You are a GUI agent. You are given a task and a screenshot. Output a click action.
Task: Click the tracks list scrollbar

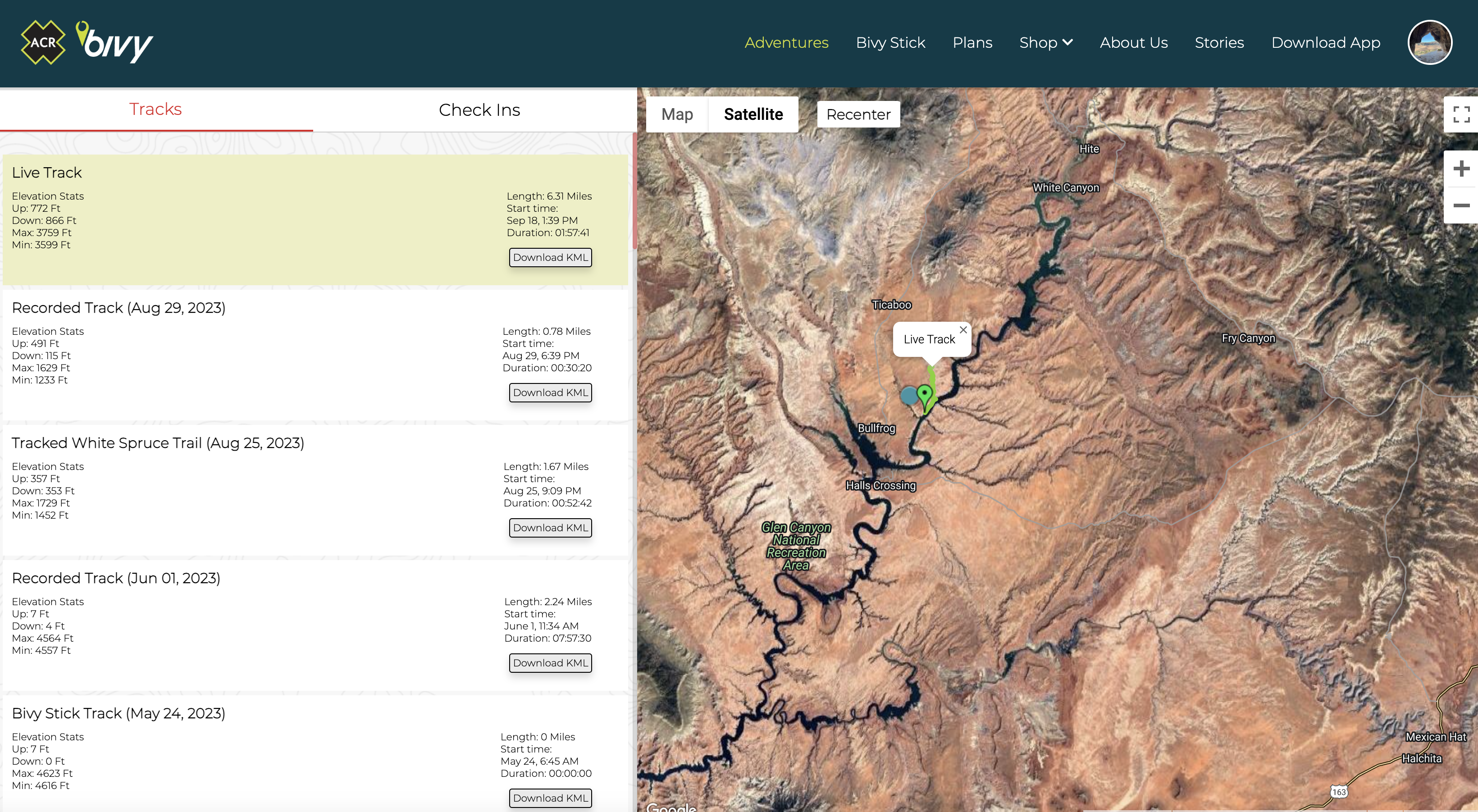[634, 191]
